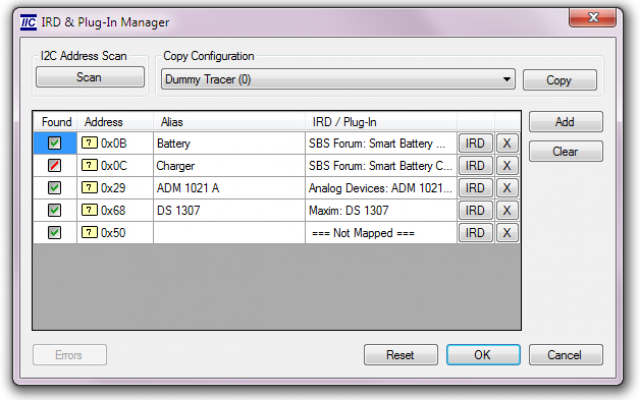Image resolution: width=640 pixels, height=400 pixels.
Task: Click the question-mark icon beside address 0x29
Action: coord(90,187)
